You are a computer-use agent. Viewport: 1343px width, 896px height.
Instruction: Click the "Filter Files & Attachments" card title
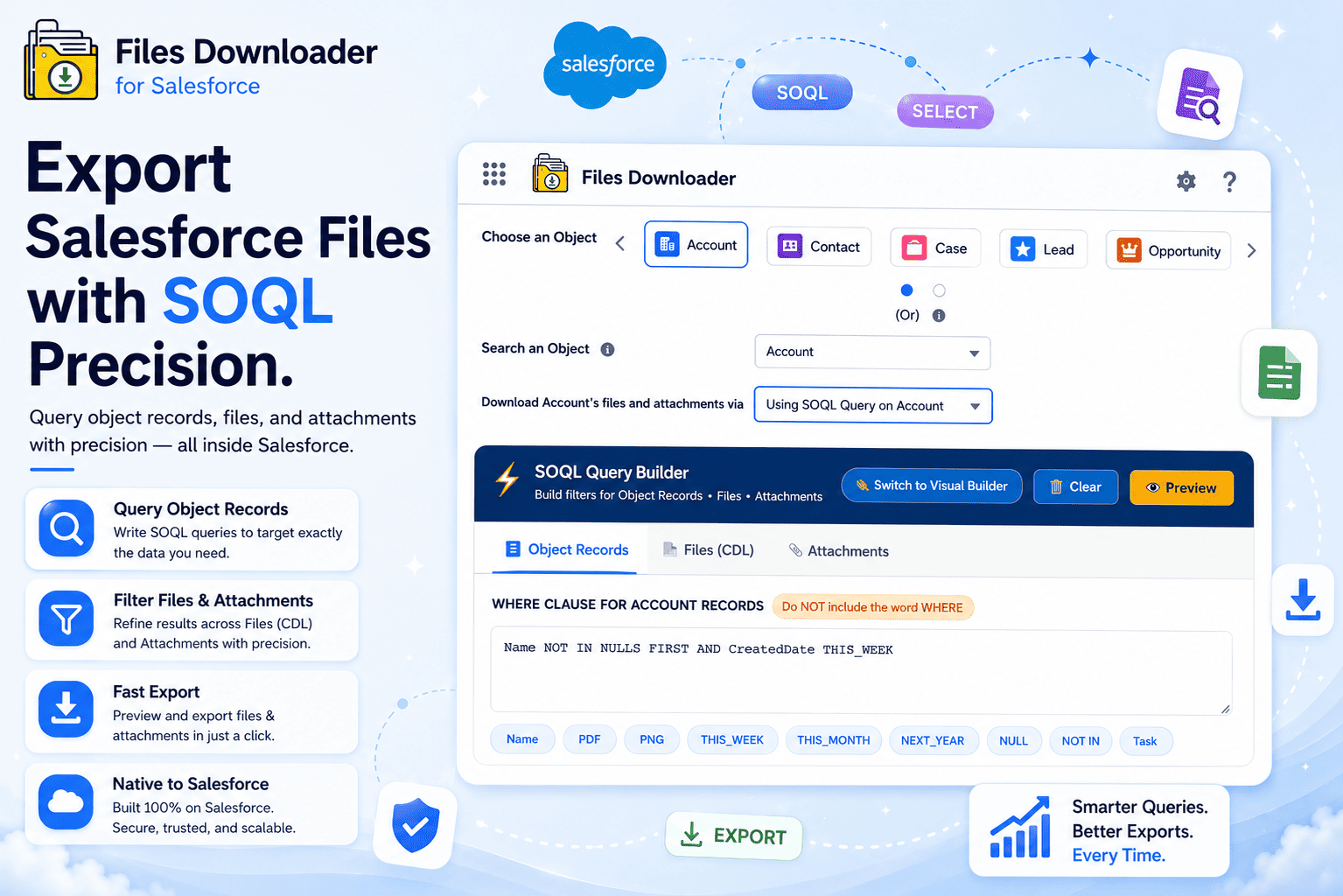pos(213,600)
